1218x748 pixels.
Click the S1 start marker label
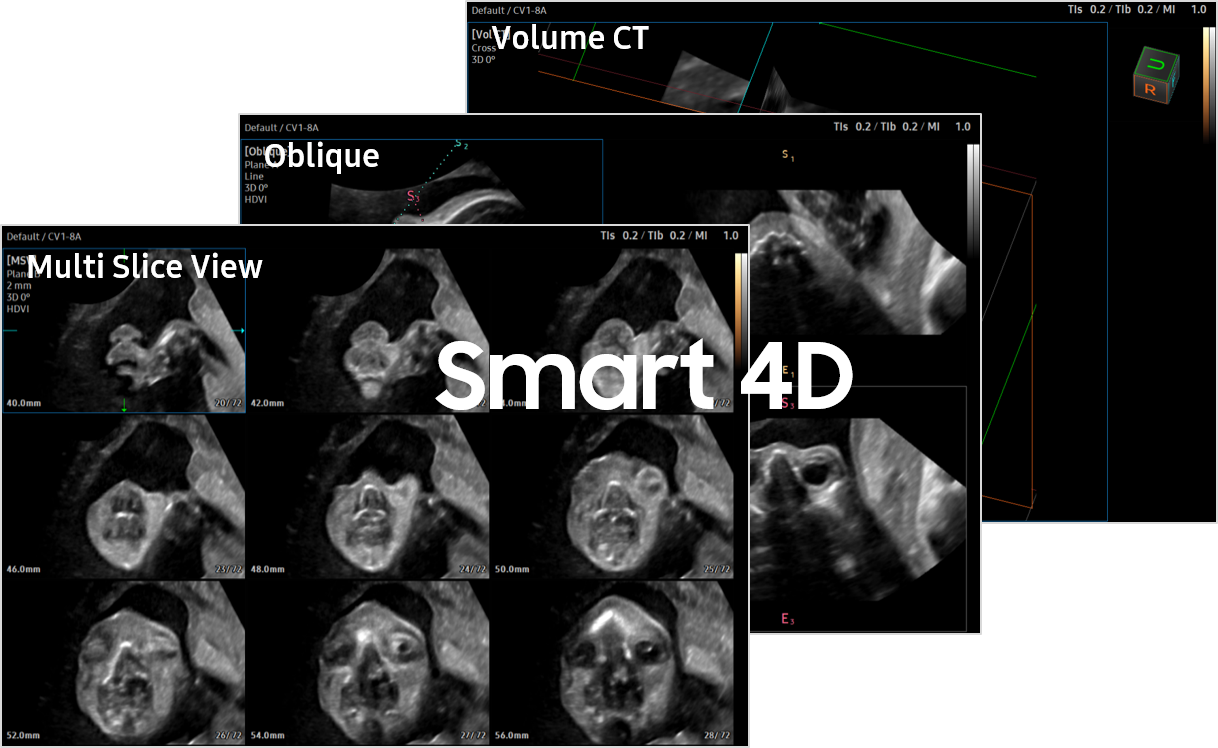(x=787, y=155)
